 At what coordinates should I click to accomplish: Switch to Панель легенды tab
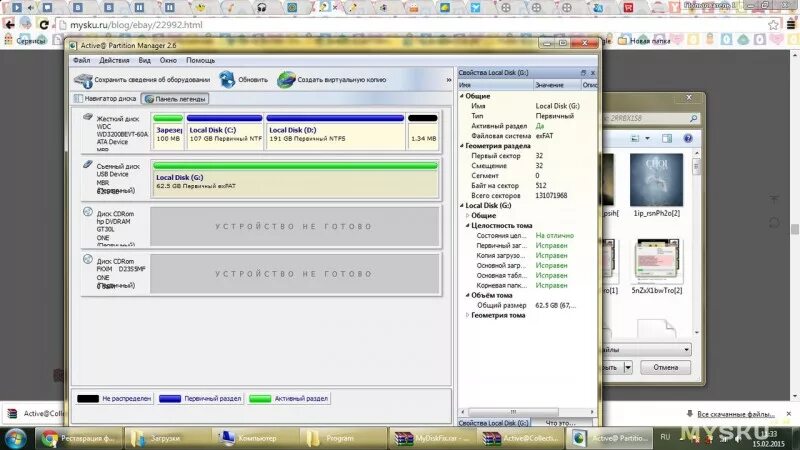tap(175, 99)
